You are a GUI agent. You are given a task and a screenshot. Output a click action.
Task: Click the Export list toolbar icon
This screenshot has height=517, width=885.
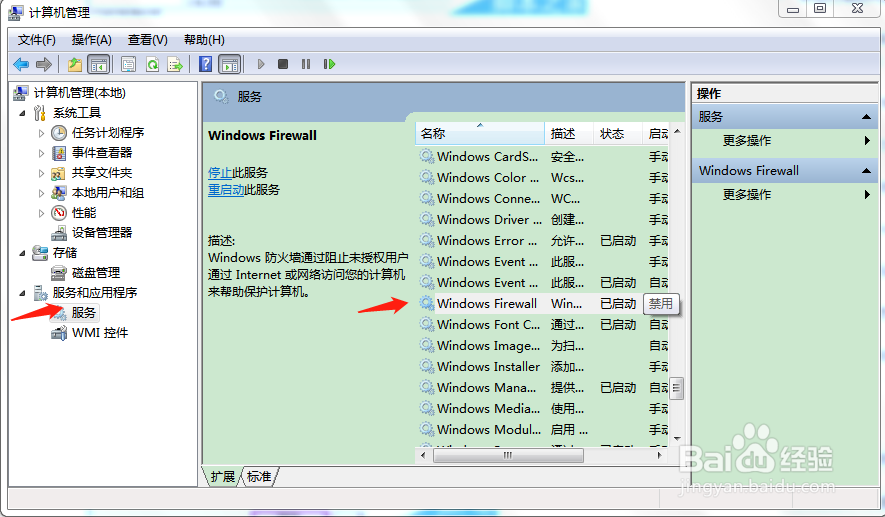(175, 64)
